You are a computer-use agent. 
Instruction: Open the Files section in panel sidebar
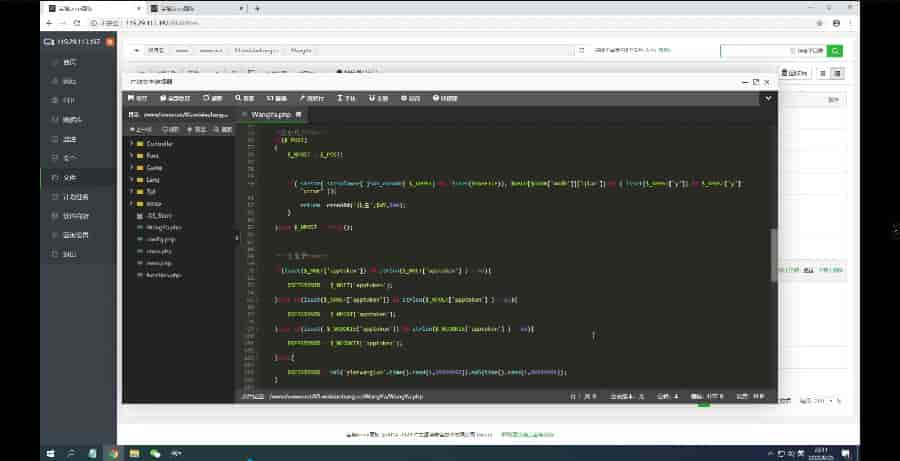tap(69, 177)
